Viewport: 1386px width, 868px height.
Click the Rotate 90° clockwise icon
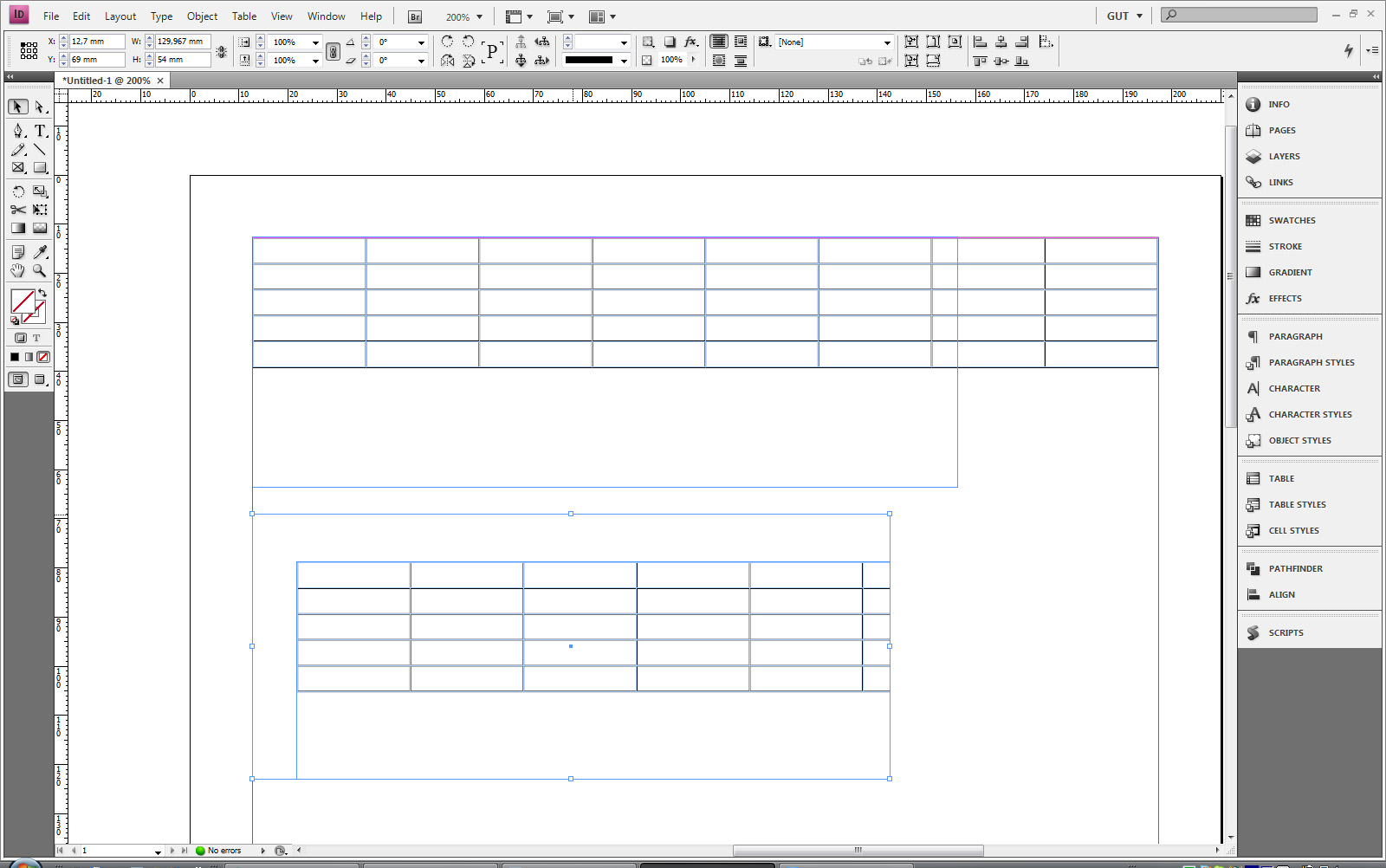(x=447, y=42)
